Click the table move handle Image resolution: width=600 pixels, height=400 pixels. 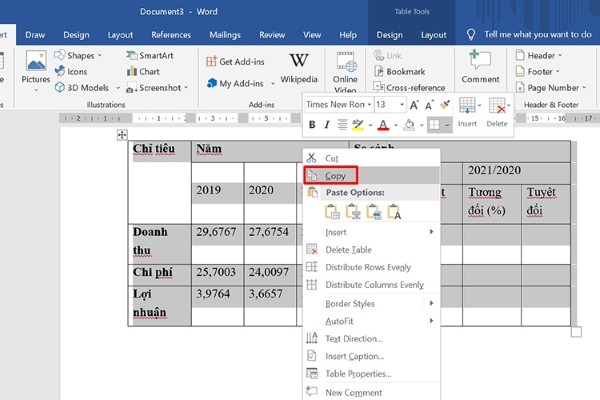[122, 135]
